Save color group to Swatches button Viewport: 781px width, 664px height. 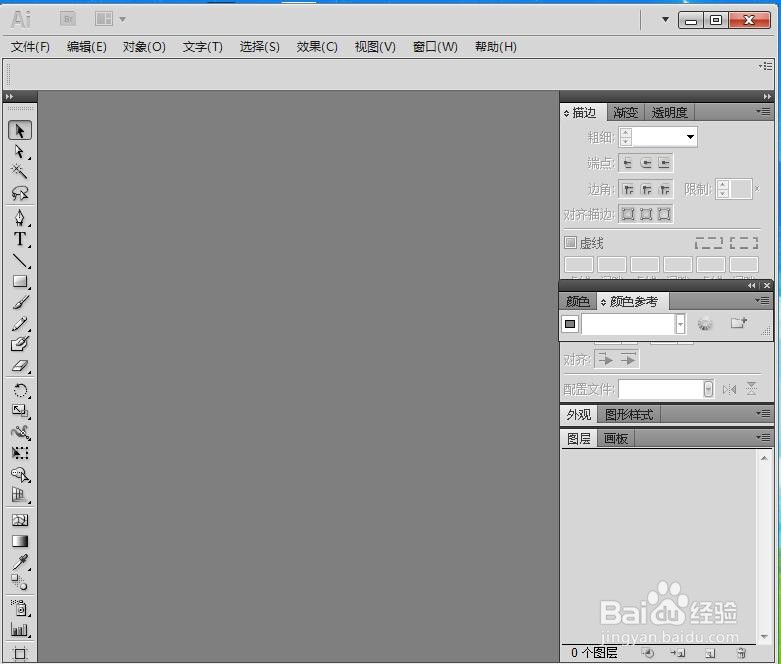[x=739, y=323]
